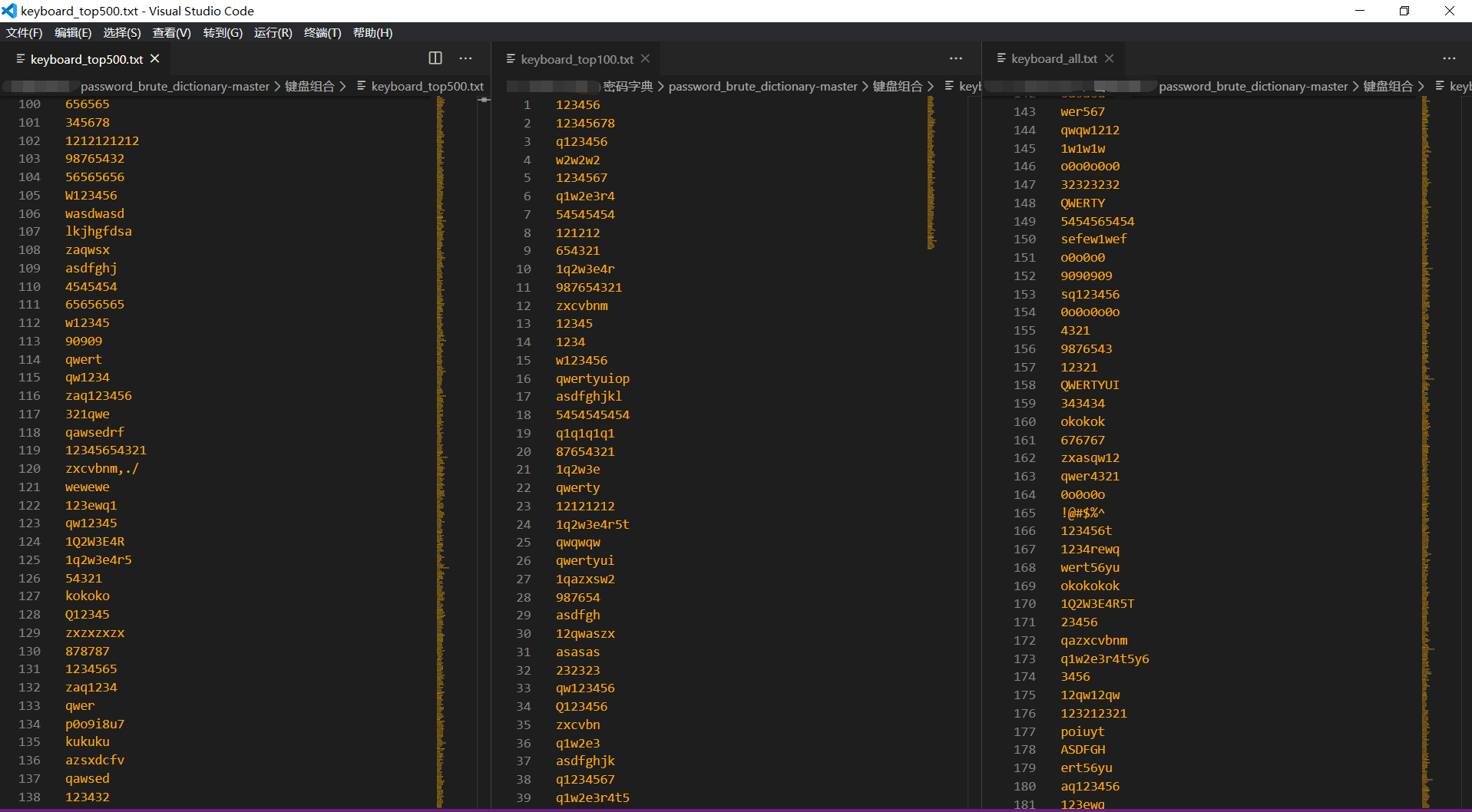Click password_brute_dictionary-master breadcrumb in right editor
Screen dimensions: 1472x812
coord(1253,87)
